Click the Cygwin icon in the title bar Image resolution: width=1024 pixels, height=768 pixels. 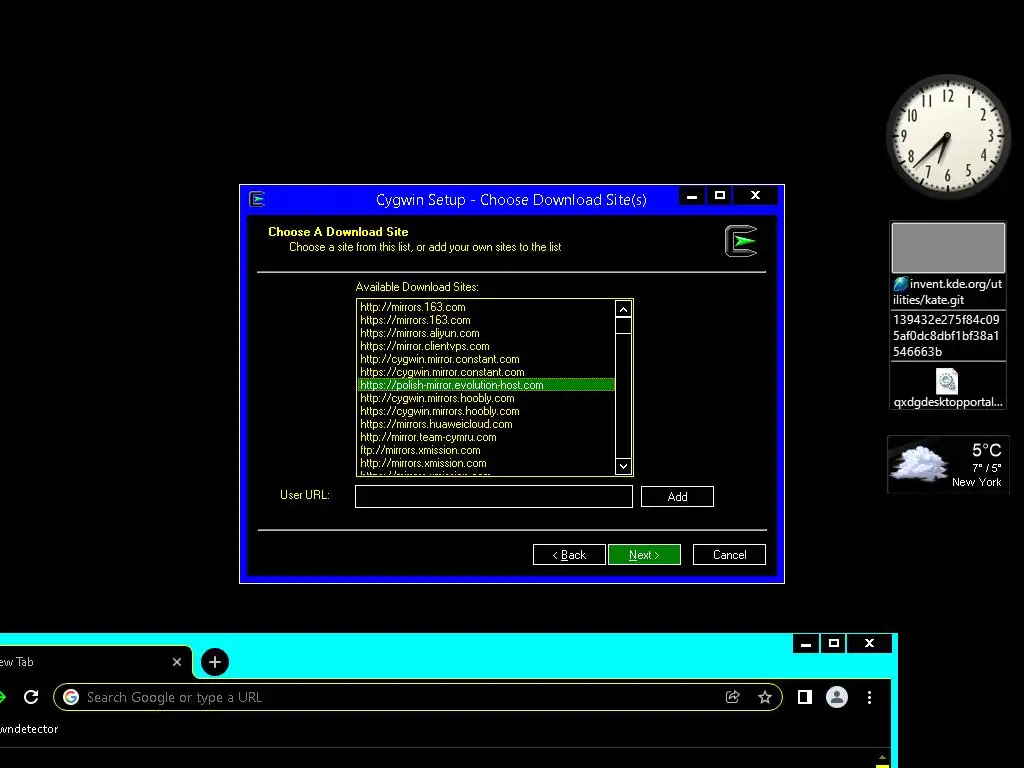257,199
